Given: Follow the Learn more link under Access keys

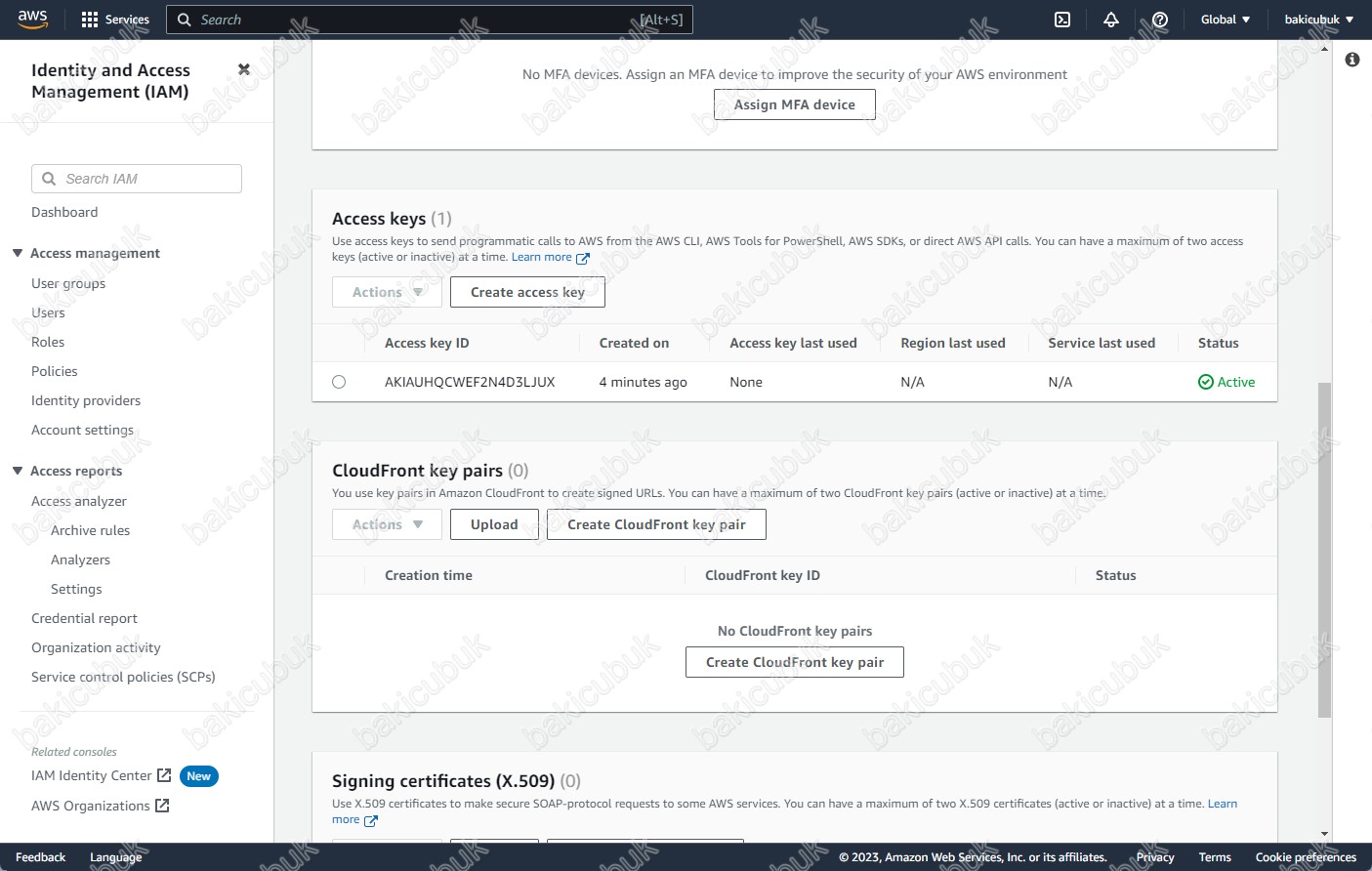Looking at the screenshot, I should tap(542, 257).
